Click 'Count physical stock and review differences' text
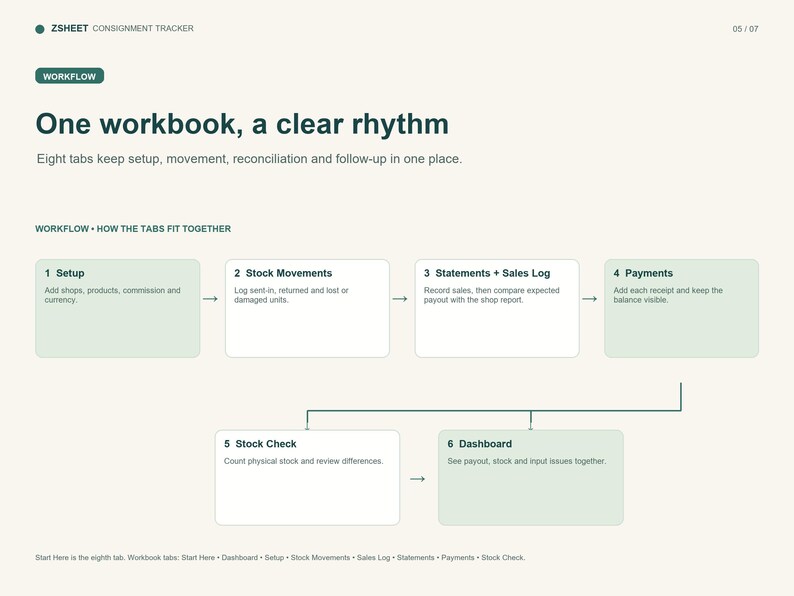The height and width of the screenshot is (596, 794). coord(303,461)
